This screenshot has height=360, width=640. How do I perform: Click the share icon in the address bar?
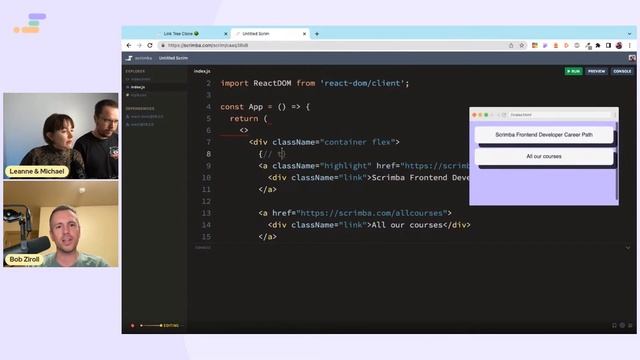coord(511,45)
